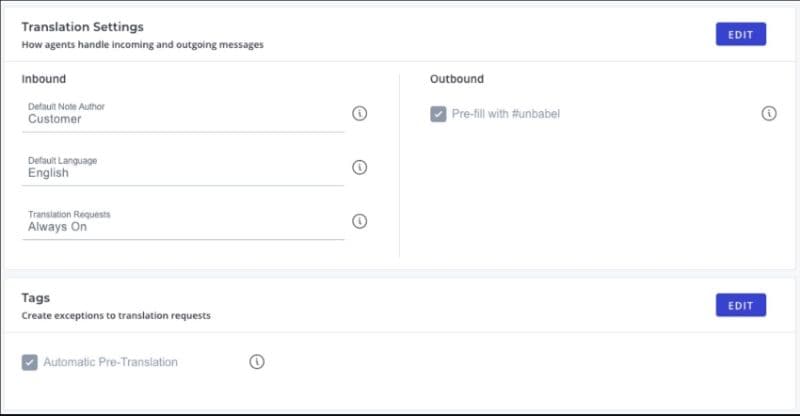Viewport: 800px width, 416px height.
Task: Select the Tags section heading
Action: pyautogui.click(x=36, y=298)
